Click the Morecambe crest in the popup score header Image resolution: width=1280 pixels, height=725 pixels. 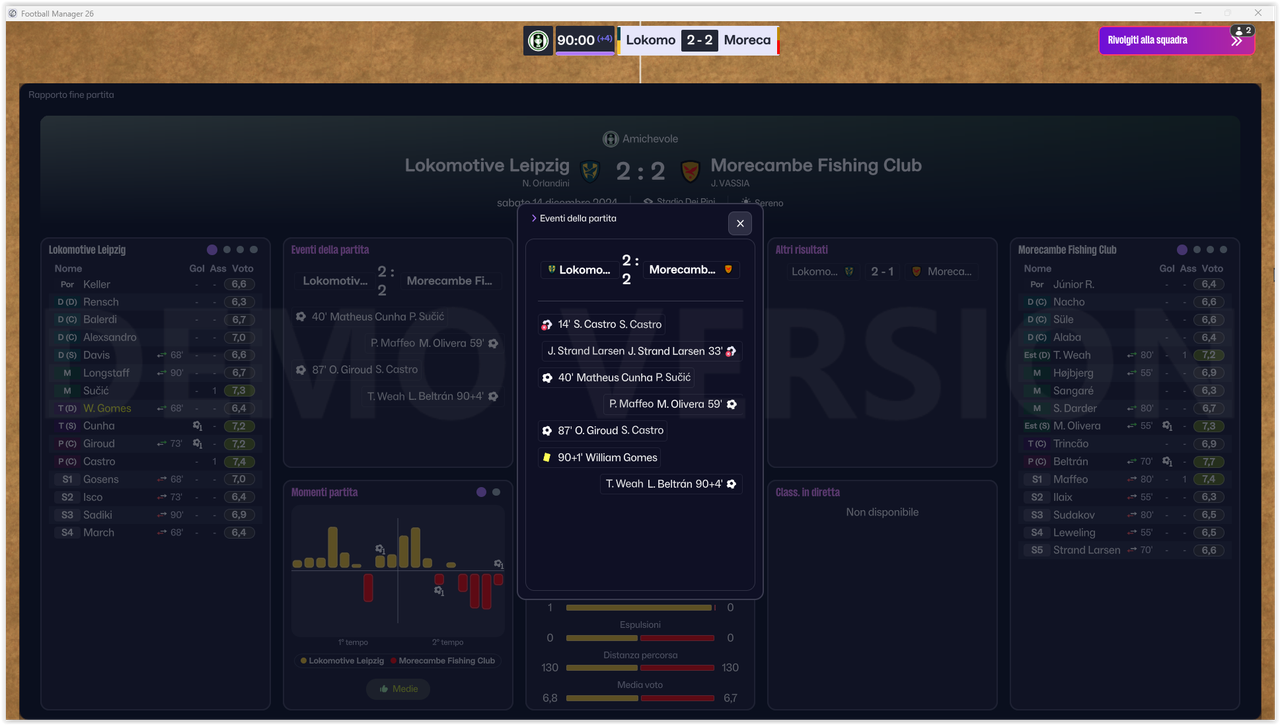click(x=728, y=270)
